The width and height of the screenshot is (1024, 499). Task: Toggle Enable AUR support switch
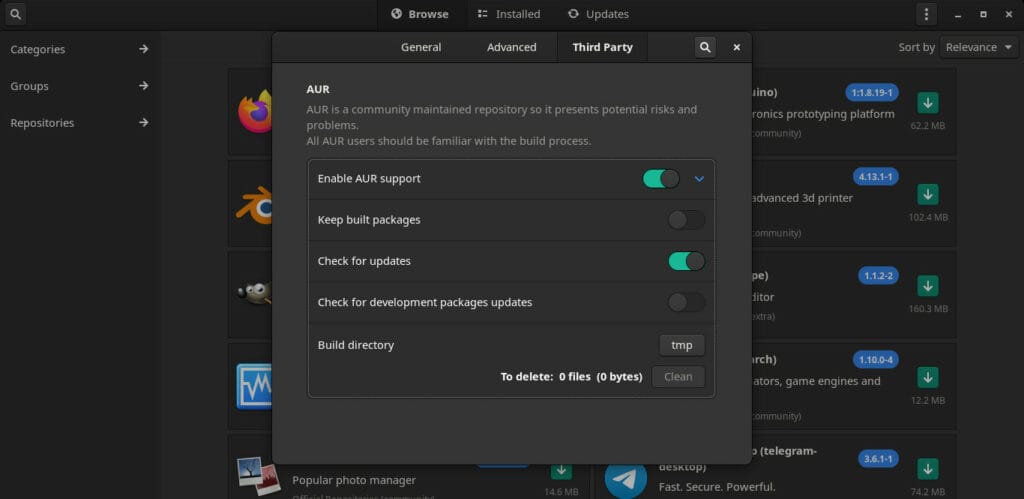(x=661, y=178)
